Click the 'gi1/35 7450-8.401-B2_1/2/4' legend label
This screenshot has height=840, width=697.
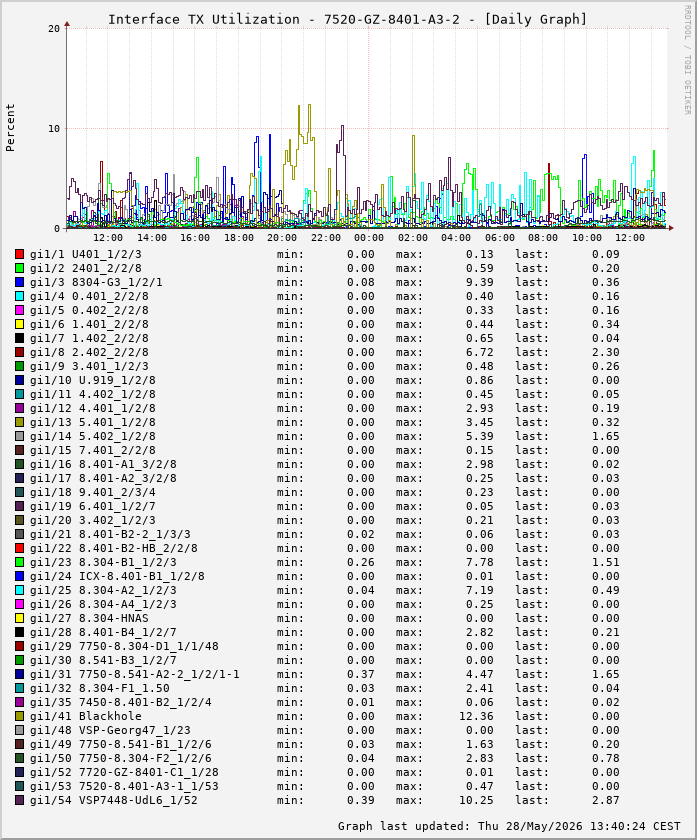click(121, 702)
